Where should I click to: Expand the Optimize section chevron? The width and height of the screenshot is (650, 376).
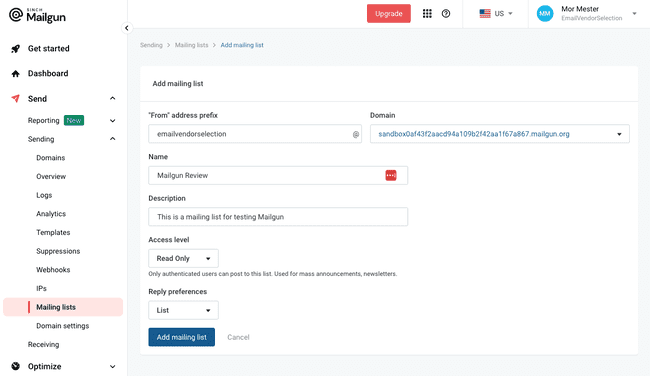pos(112,366)
